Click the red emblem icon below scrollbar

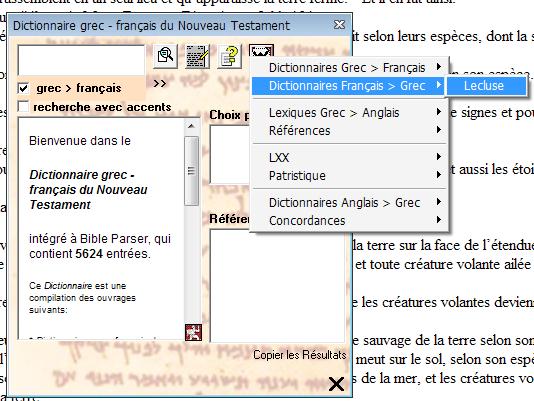coord(193,333)
